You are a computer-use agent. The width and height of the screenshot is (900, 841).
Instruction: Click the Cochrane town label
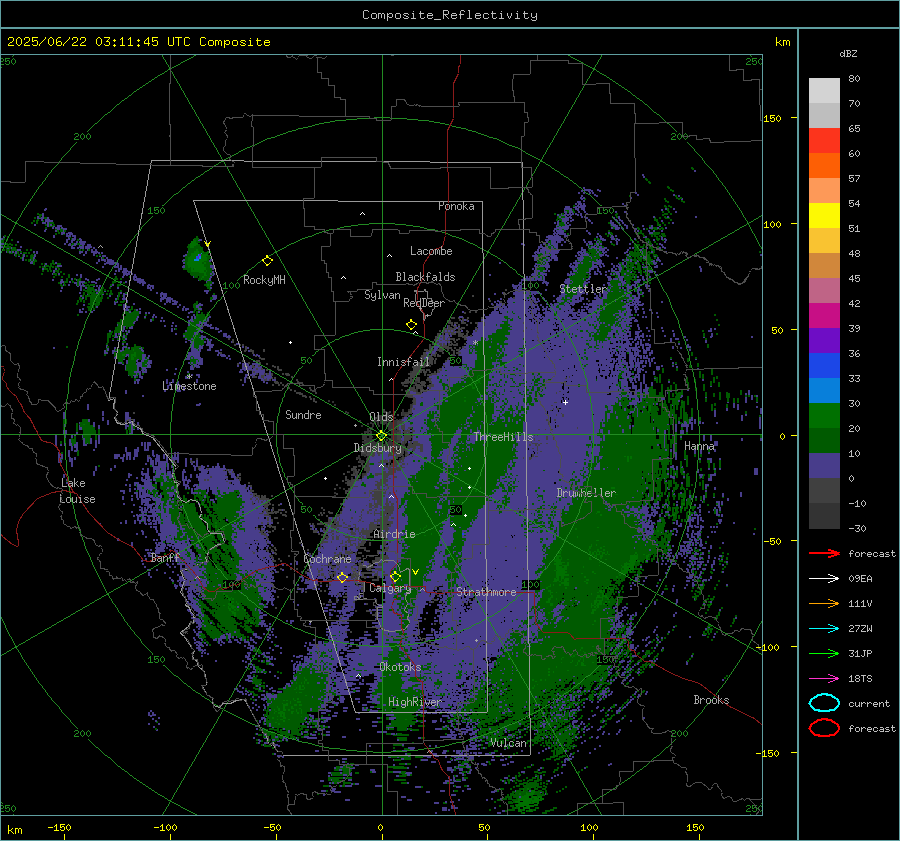[x=327, y=559]
